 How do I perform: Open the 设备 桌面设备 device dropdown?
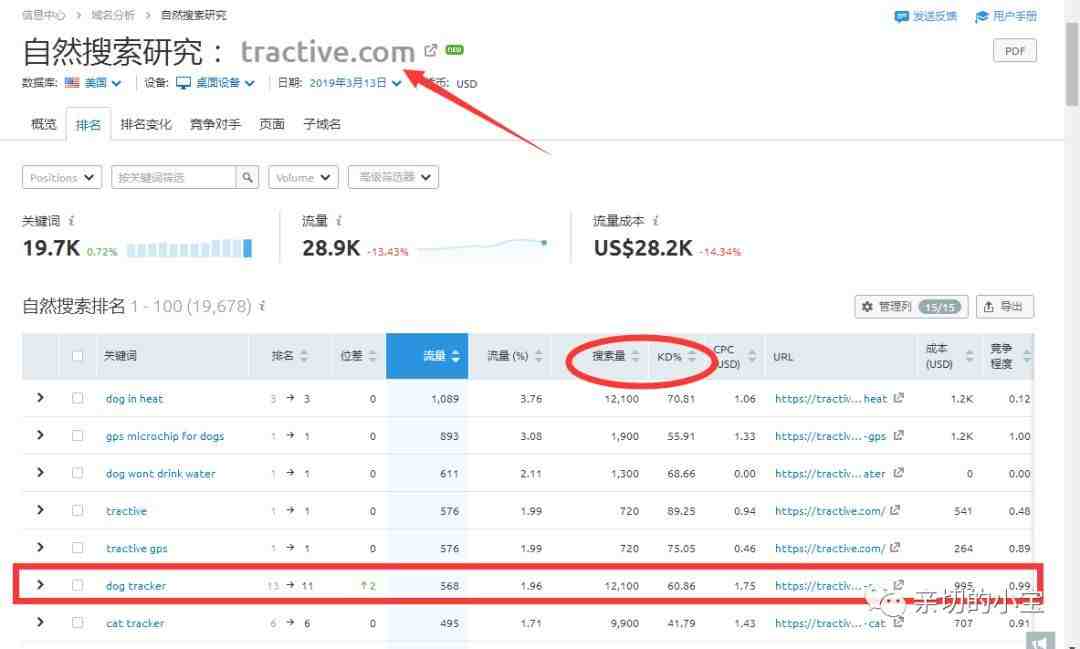[216, 83]
